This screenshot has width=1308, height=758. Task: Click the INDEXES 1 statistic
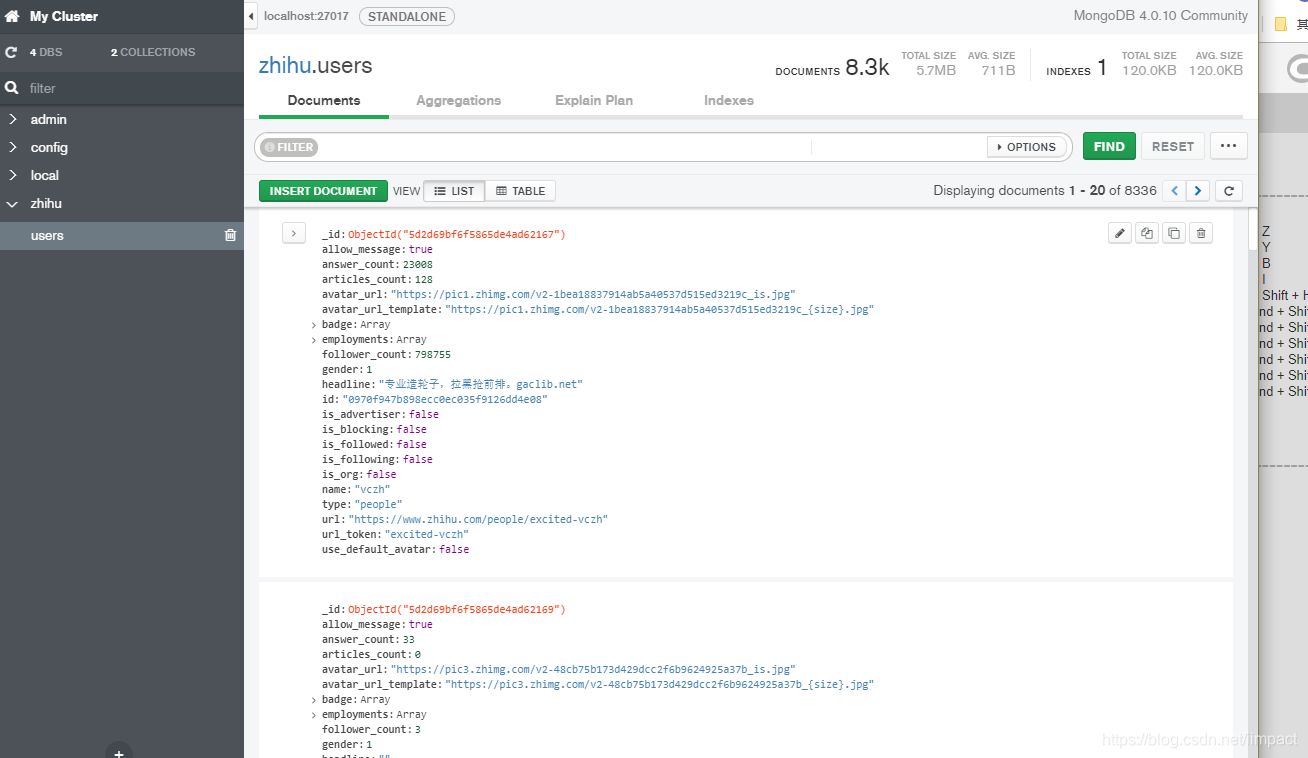click(x=1076, y=68)
